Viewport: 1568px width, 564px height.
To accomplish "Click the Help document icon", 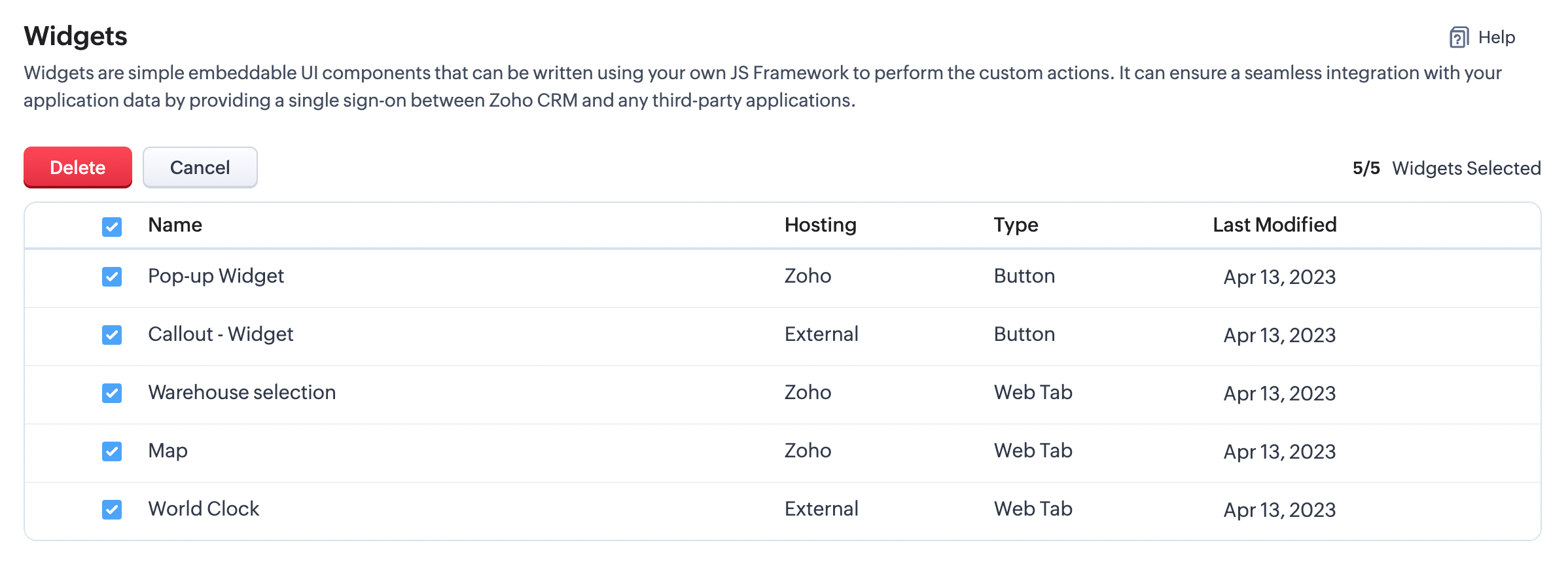I will point(1459,37).
